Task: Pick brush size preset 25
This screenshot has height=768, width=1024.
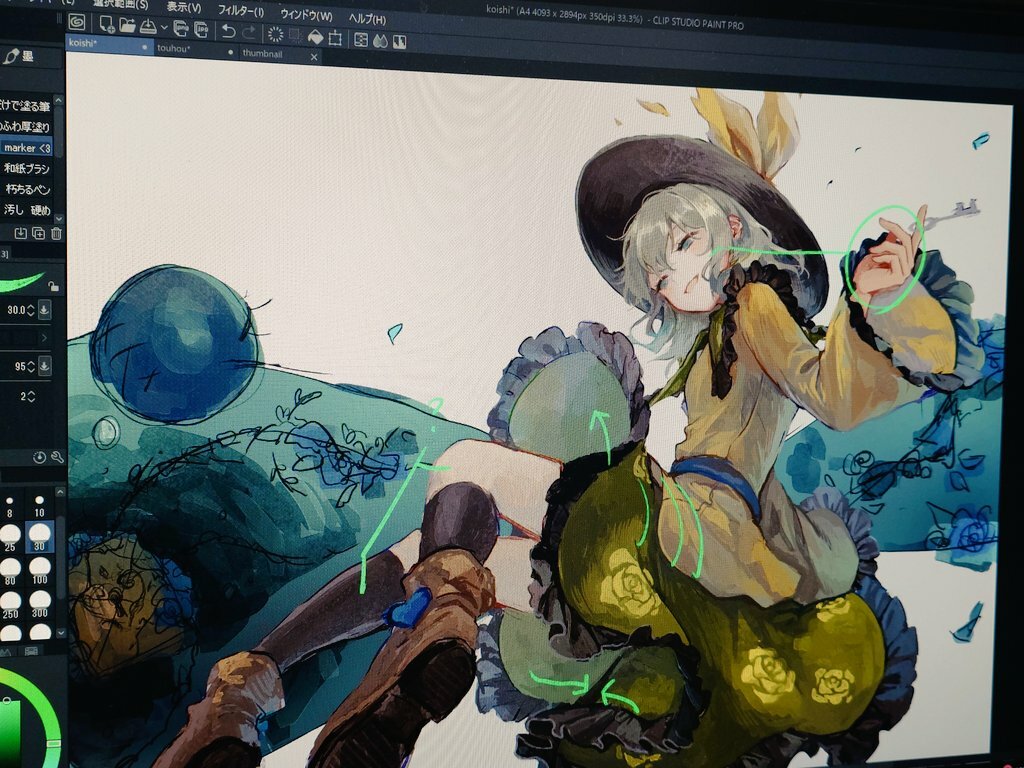Action: point(10,537)
